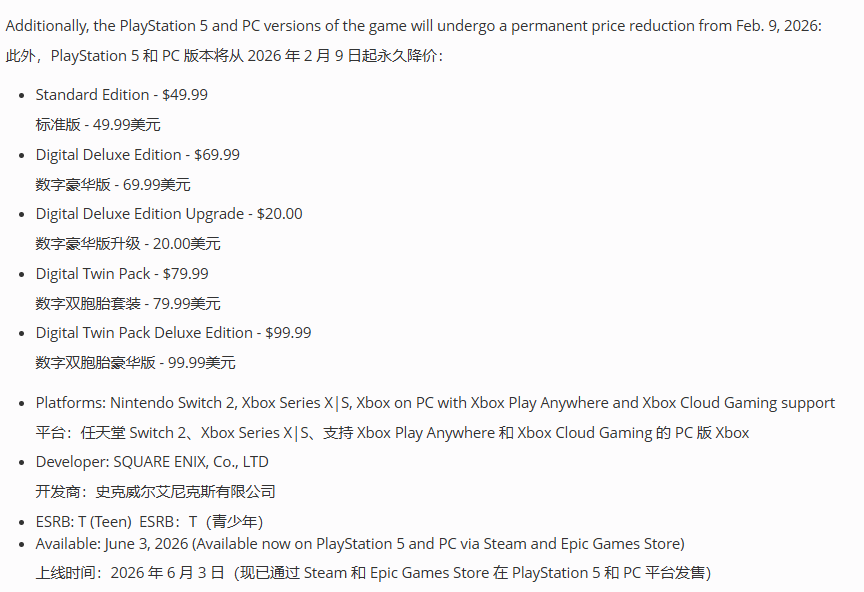Click the 开发商 developer translation line

tap(155, 492)
